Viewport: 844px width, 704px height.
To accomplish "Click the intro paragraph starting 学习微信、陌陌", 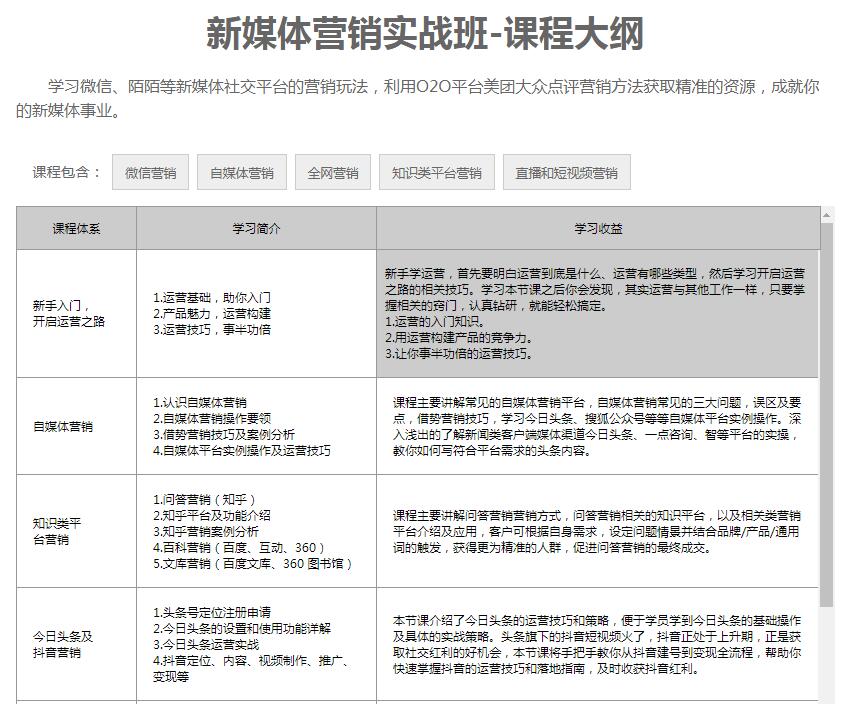I will pyautogui.click(x=418, y=98).
